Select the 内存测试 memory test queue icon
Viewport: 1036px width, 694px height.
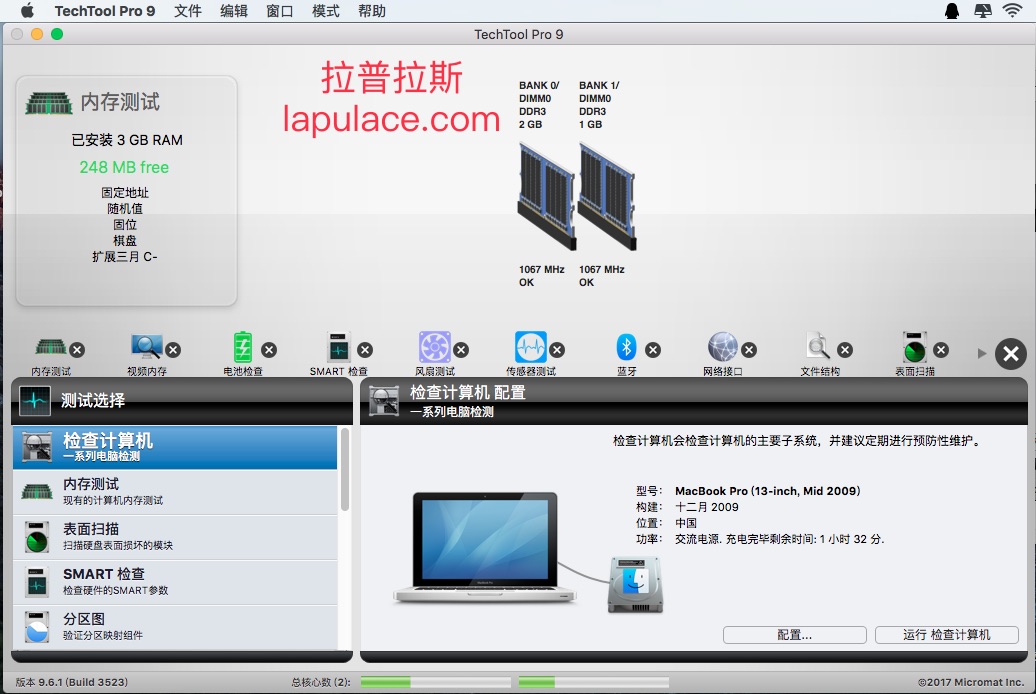(51, 347)
